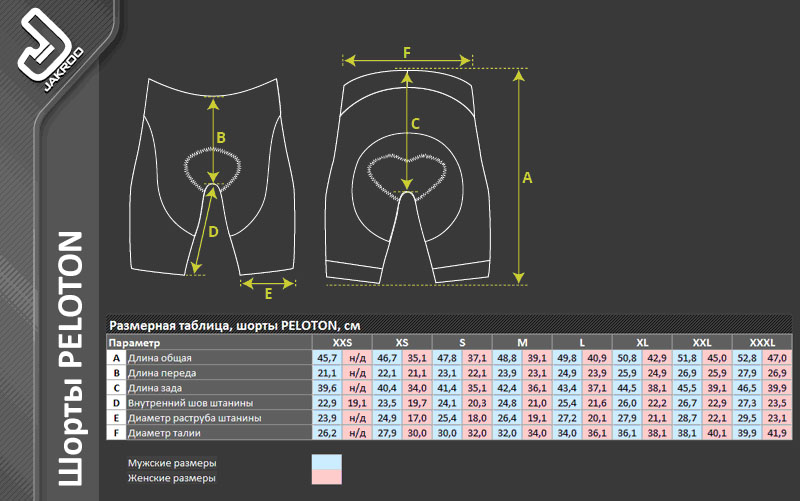Click cell 41,4 in row C for S
800x501 pixels.
click(x=447, y=388)
